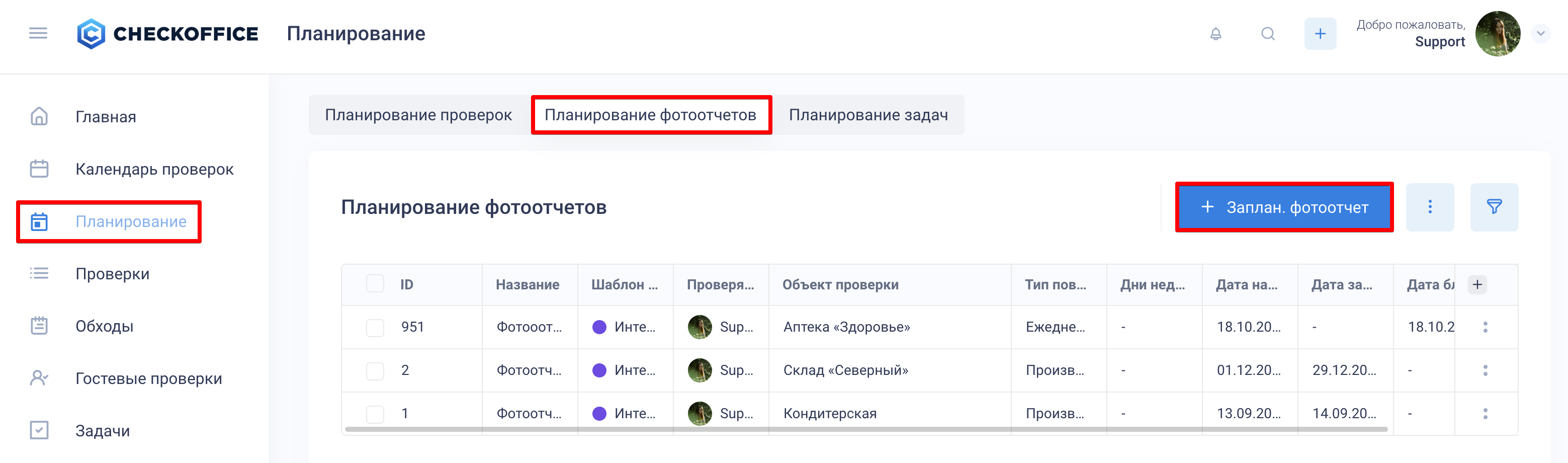The image size is (1568, 463).
Task: Open row actions for Кондитерская row
Action: click(x=1485, y=414)
